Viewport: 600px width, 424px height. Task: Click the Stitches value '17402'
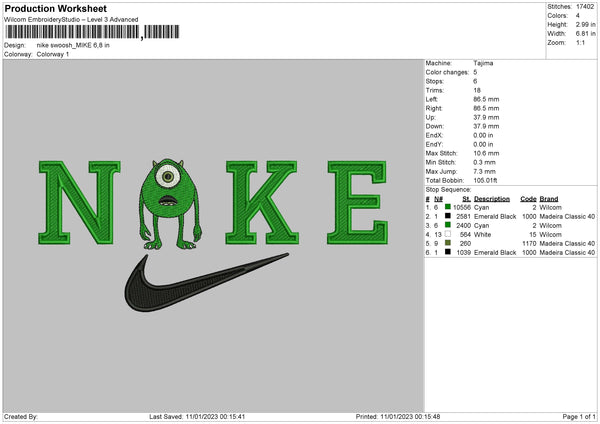click(x=585, y=7)
